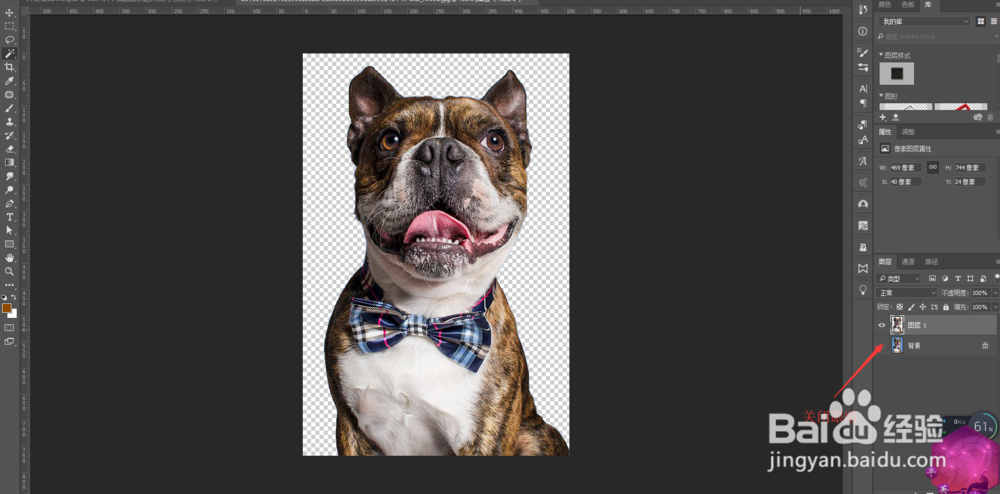This screenshot has height=494, width=1000.
Task: Select the Dodge tool
Action: 10,190
